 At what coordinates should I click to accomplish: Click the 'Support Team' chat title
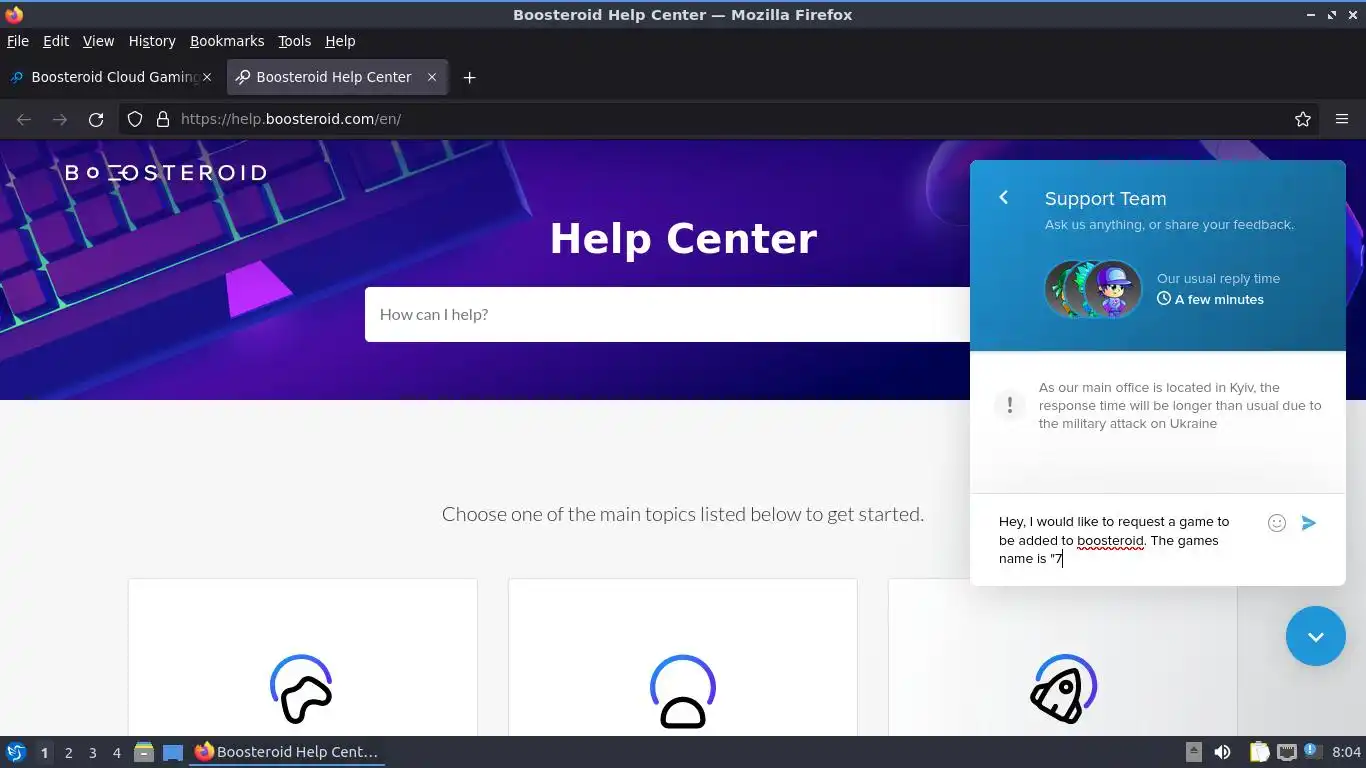[1105, 198]
